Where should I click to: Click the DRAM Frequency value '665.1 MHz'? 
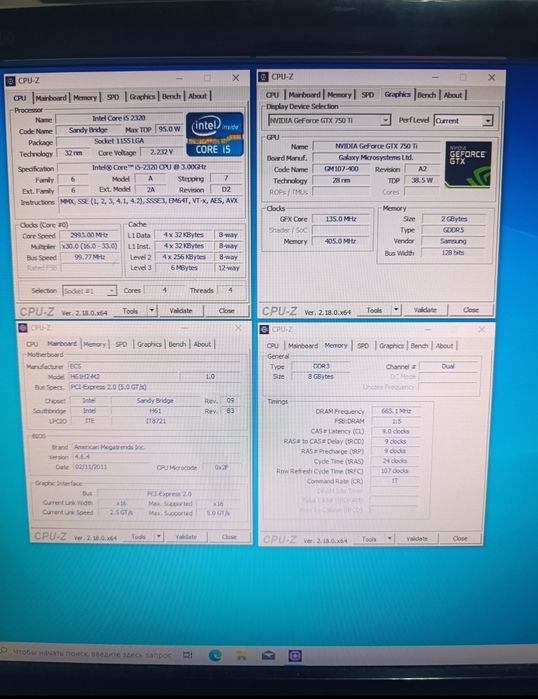pyautogui.click(x=396, y=411)
